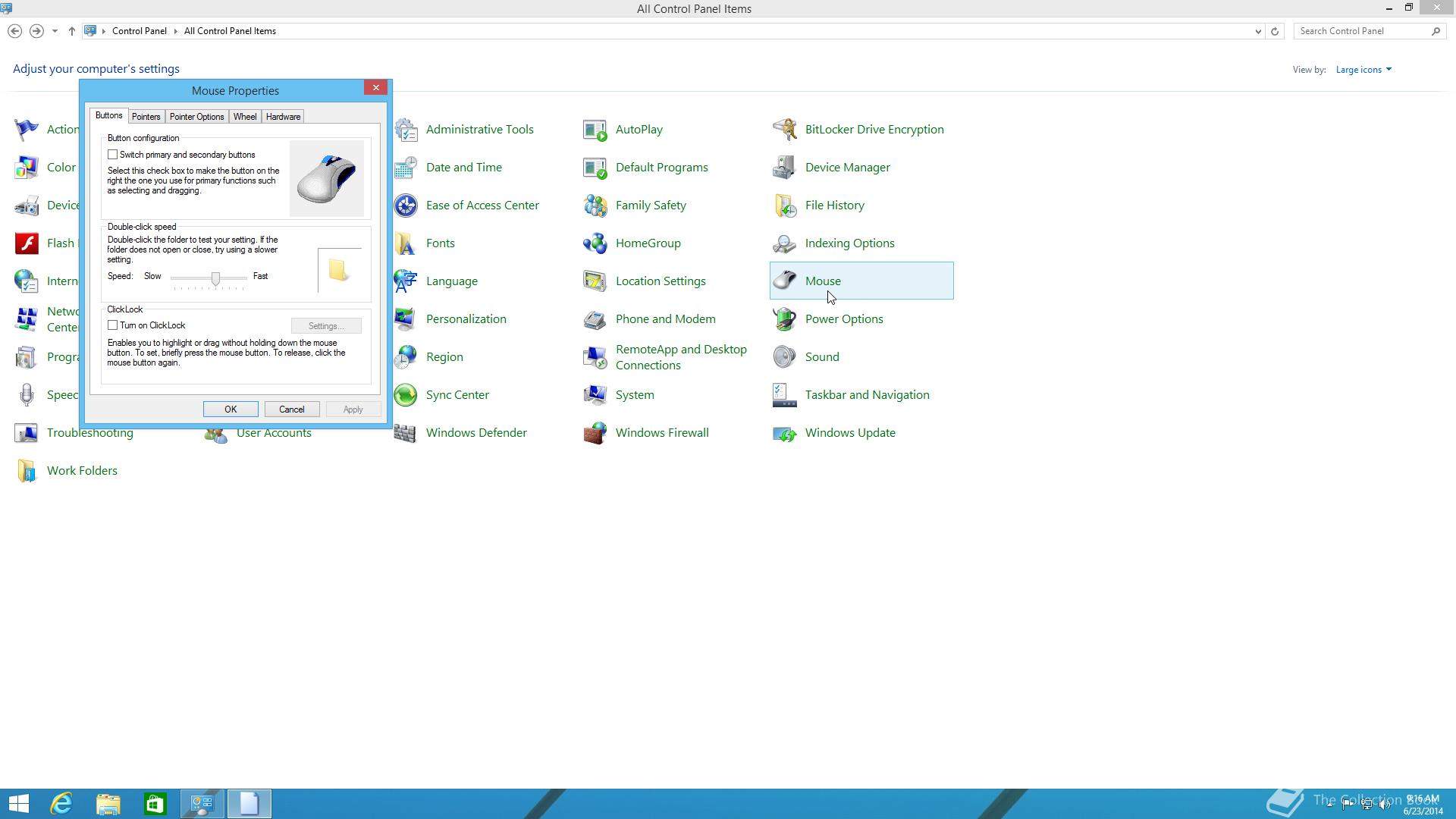Adjust the double-click speed slider
Viewport: 1456px width, 819px height.
coord(216,278)
